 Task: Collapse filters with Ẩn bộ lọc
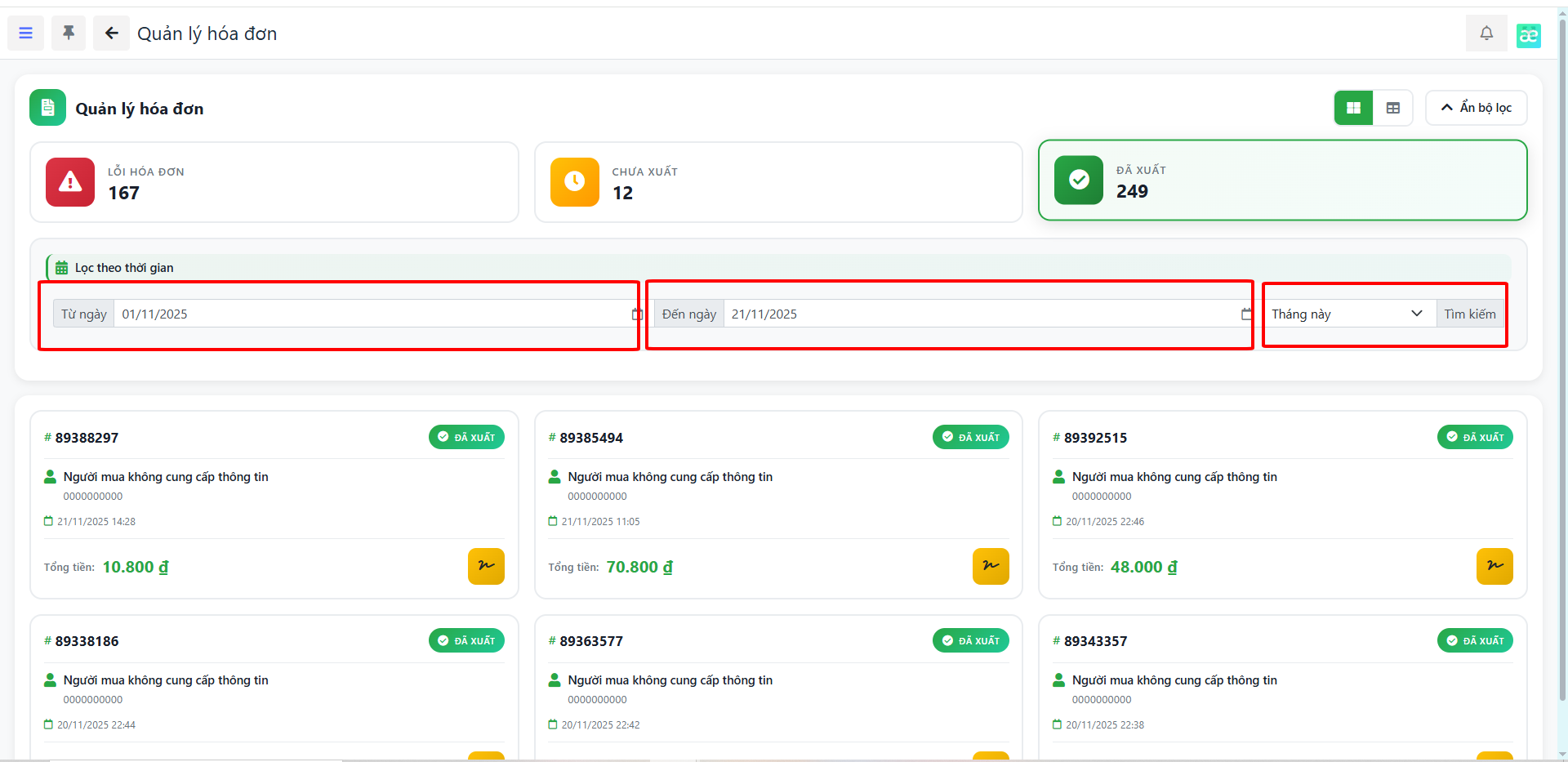pyautogui.click(x=1476, y=108)
